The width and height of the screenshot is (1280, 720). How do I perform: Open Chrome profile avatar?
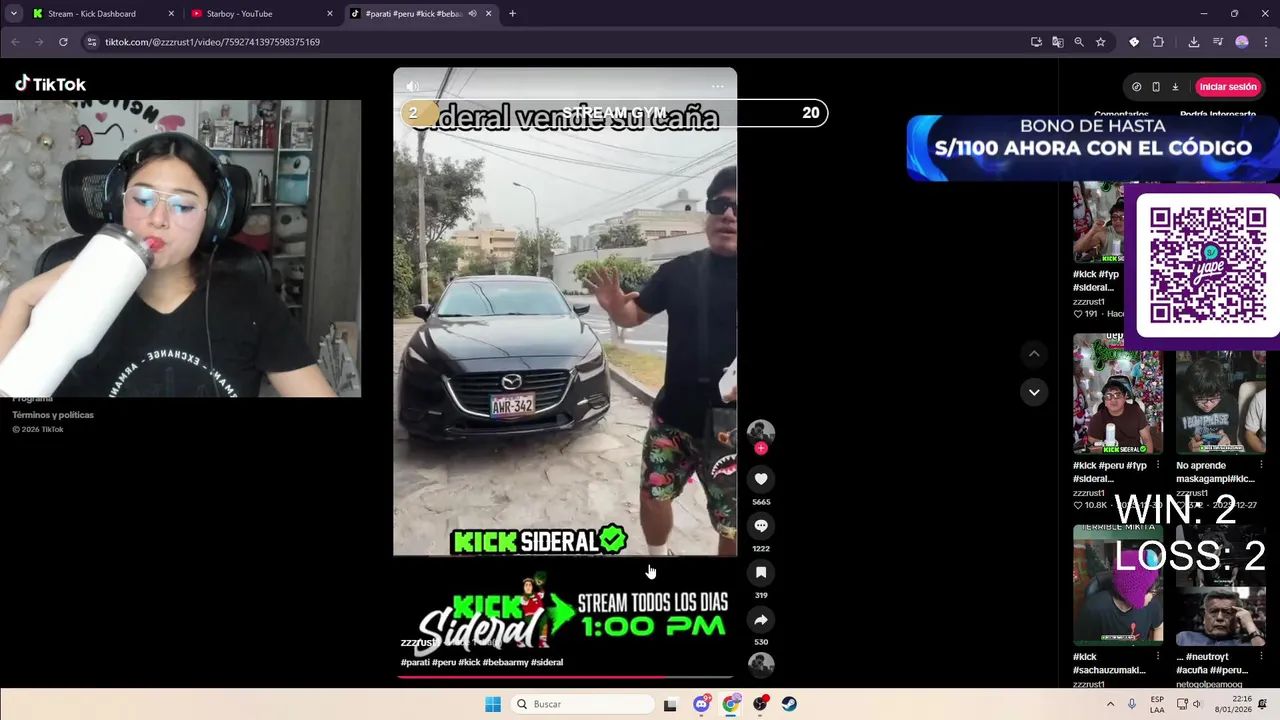point(1242,42)
